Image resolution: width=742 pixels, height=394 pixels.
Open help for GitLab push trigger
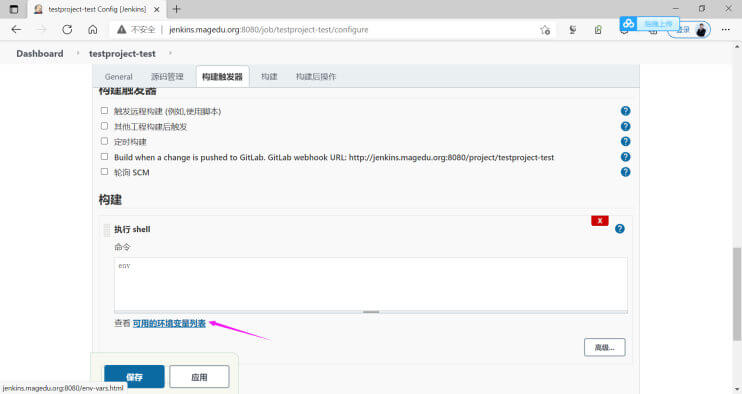pos(625,157)
